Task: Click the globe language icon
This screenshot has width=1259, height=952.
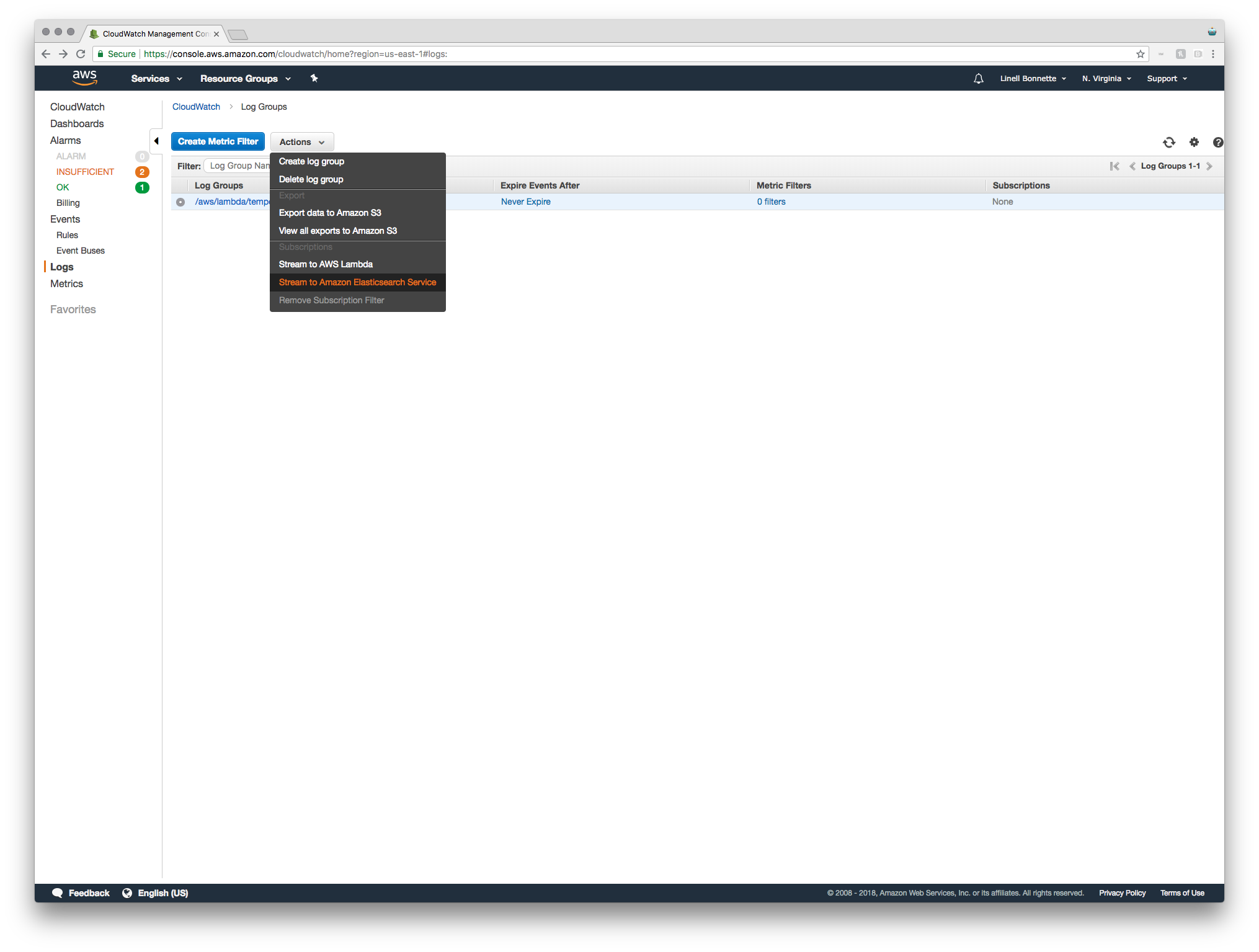Action: [x=127, y=893]
